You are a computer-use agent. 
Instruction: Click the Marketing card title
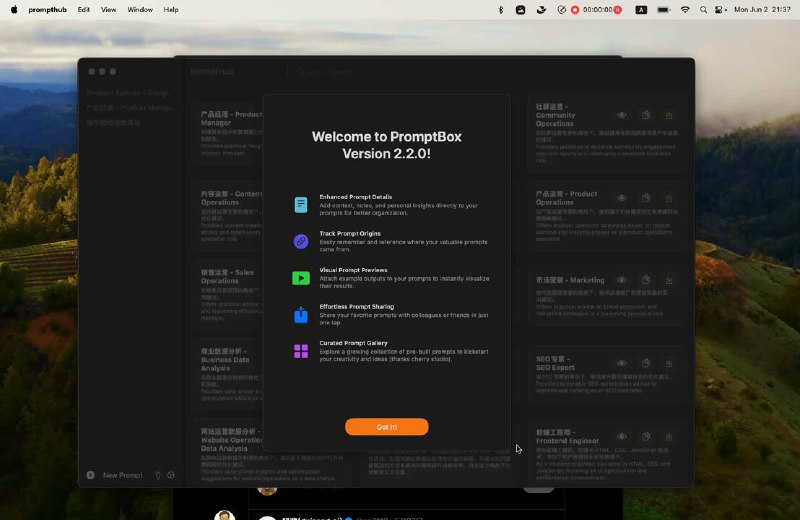(x=570, y=280)
